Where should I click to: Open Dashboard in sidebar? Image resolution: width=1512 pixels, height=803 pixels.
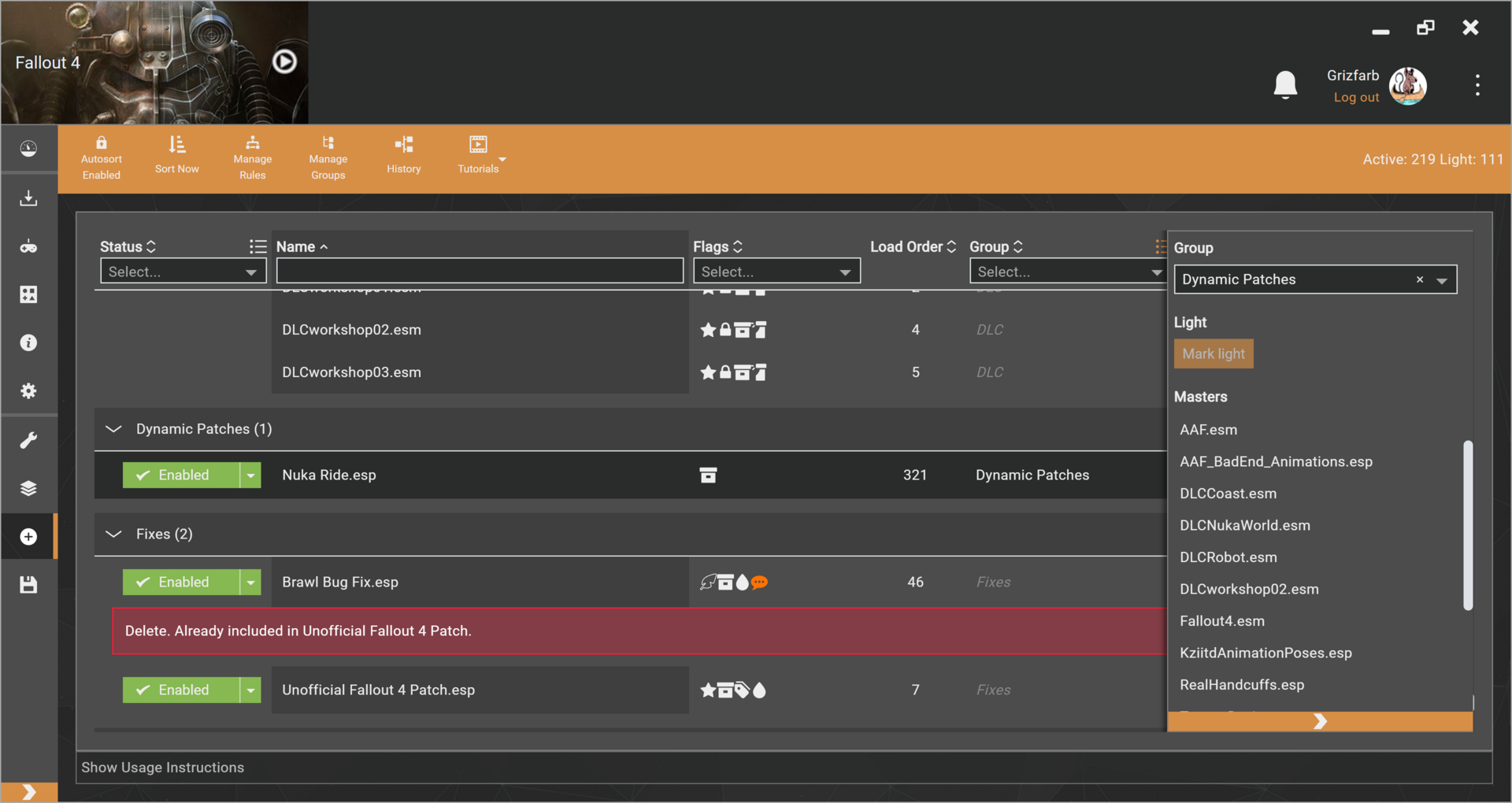[28, 149]
